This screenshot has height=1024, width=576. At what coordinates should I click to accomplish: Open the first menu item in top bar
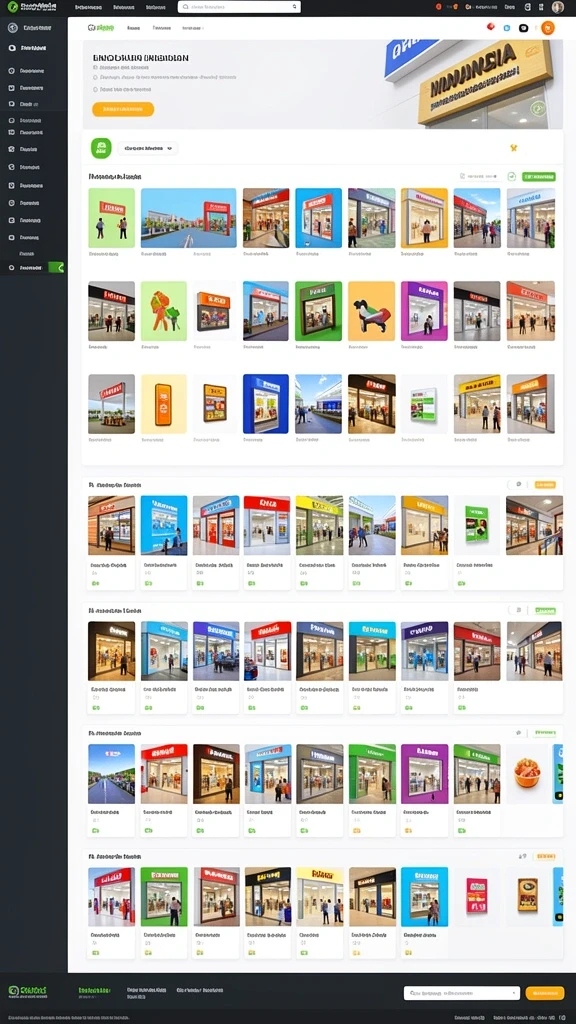point(89,7)
